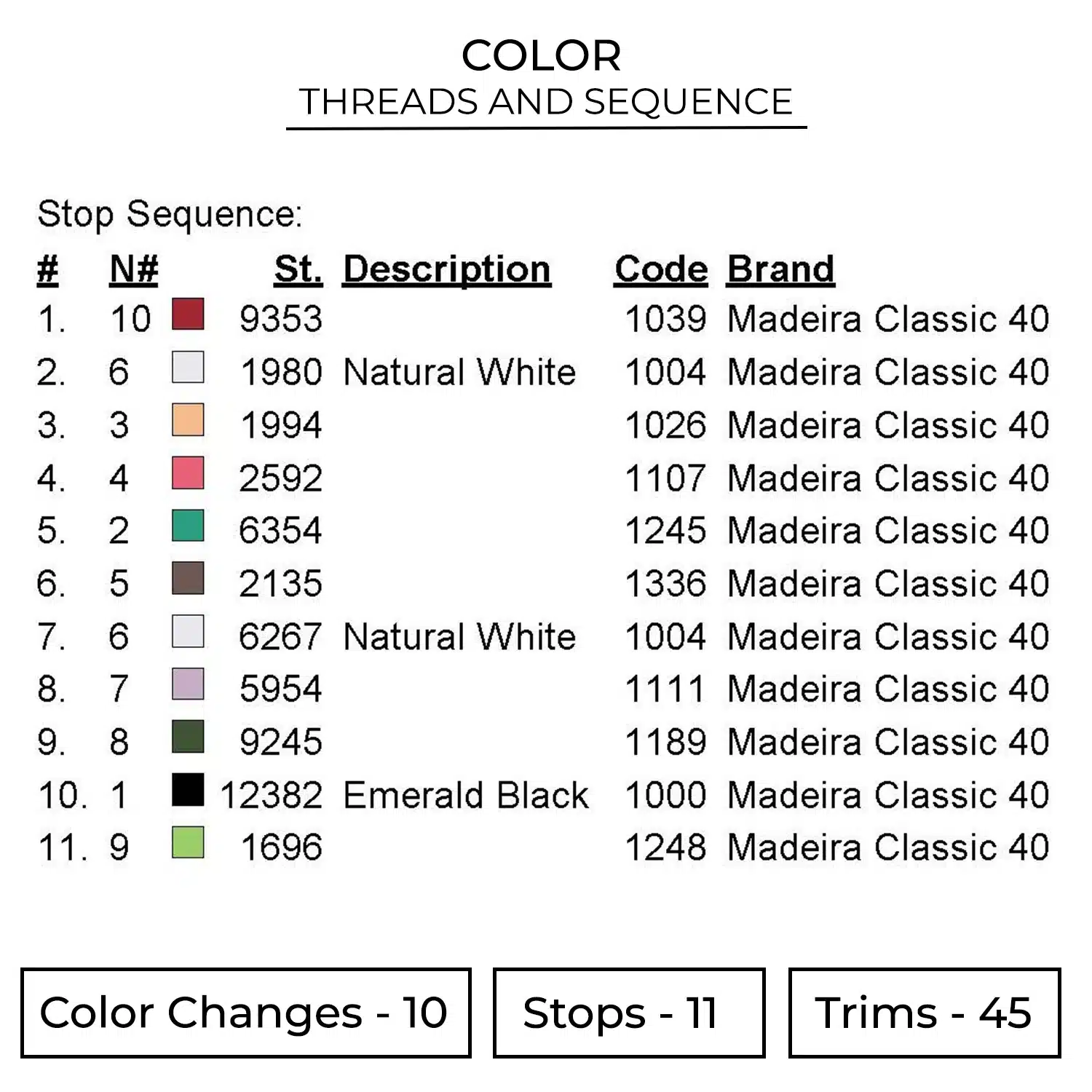Select the Trims - 45 box
Viewport: 1092px width, 1092px height.
tap(924, 1013)
